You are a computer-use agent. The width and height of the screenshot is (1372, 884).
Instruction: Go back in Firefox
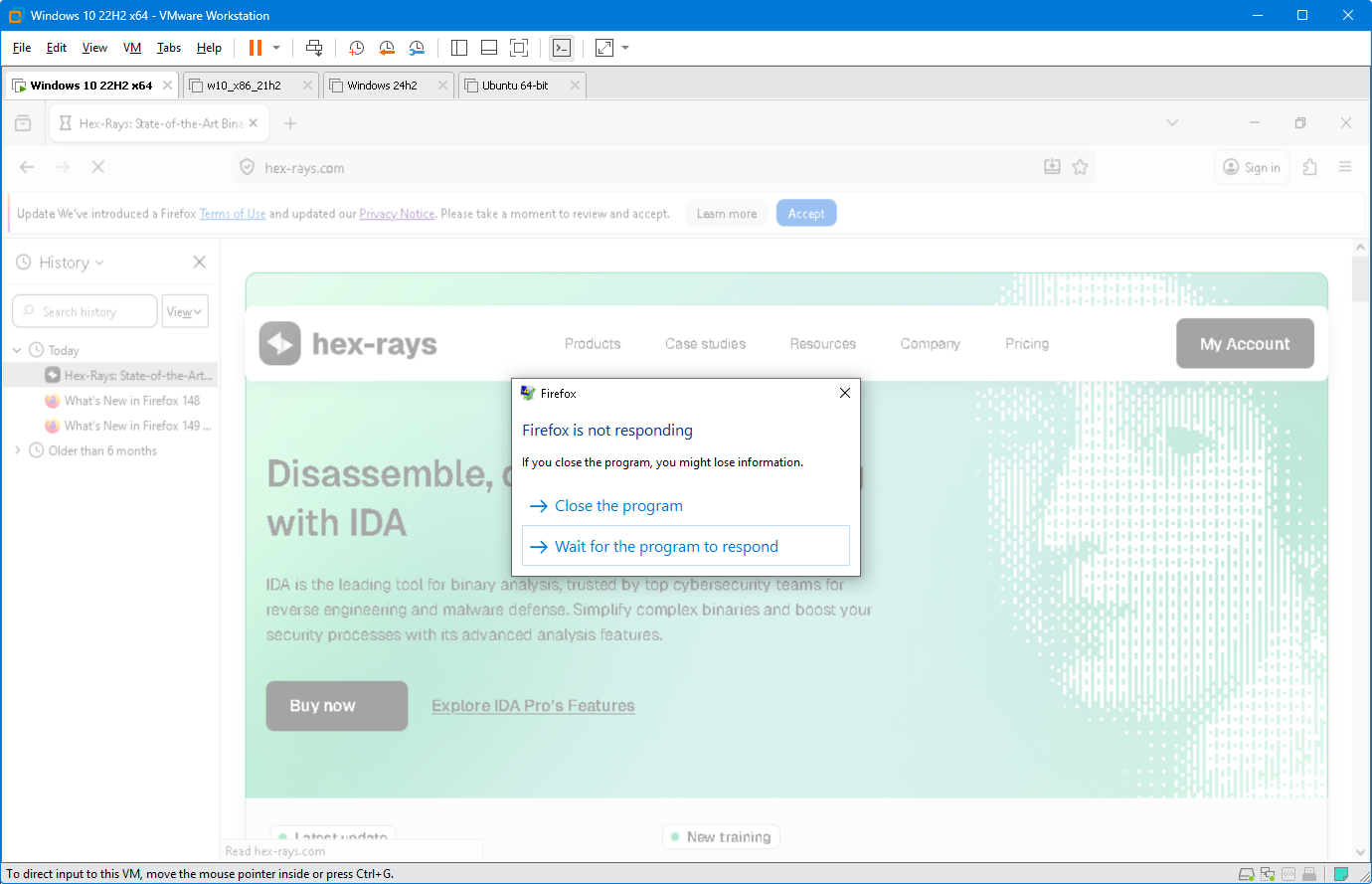point(27,167)
